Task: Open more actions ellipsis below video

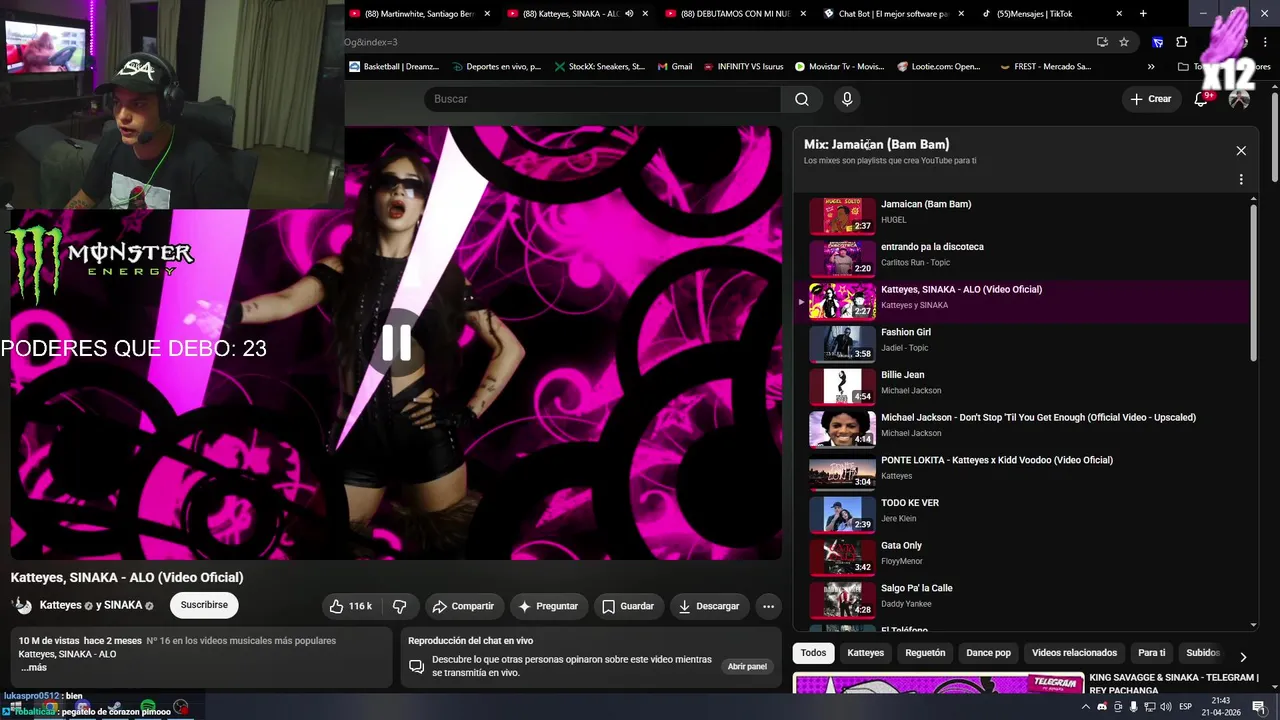Action: point(768,606)
